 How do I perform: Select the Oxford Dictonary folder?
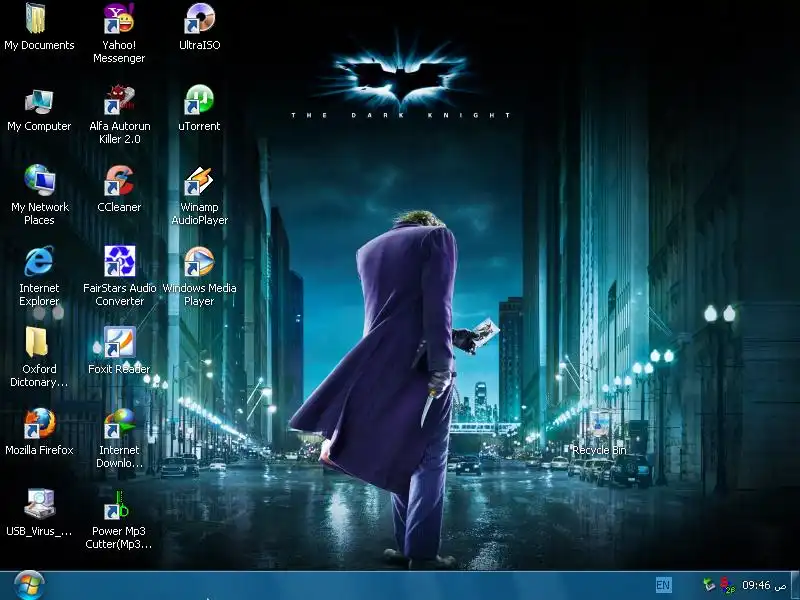click(37, 341)
